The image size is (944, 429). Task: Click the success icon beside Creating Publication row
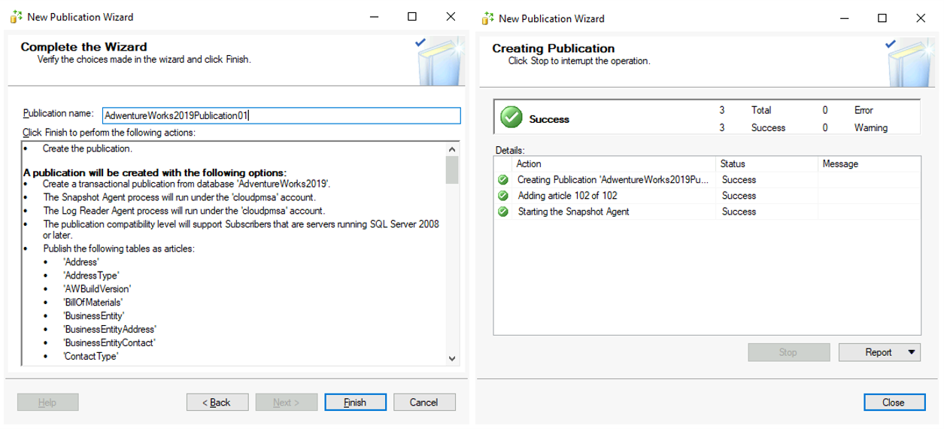(x=503, y=180)
